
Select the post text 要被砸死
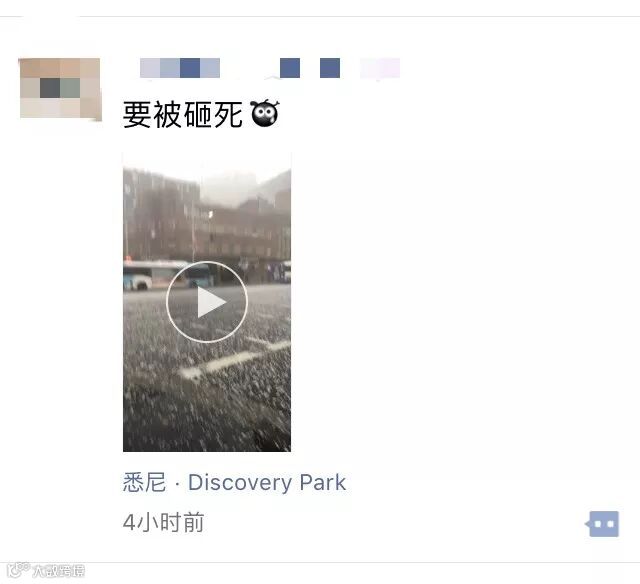coord(182,115)
